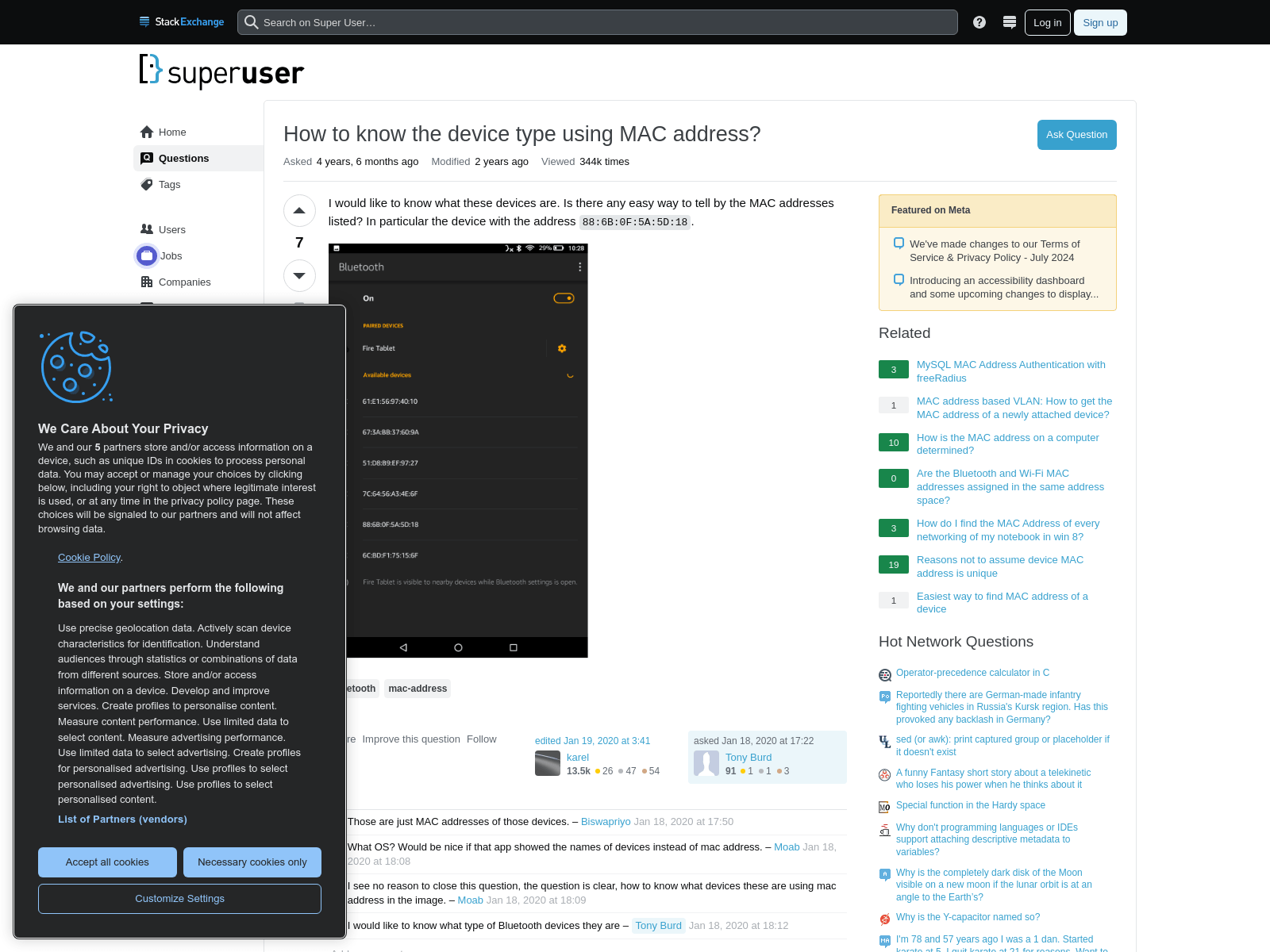Click the Stack Exchange logo
This screenshot has height=952, width=1270.
click(181, 22)
